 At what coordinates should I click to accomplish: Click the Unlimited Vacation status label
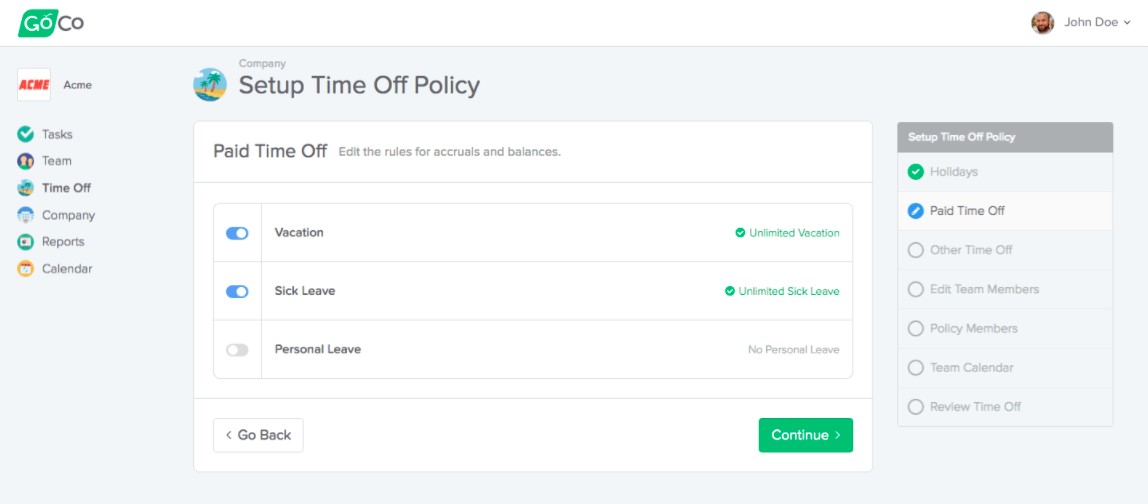click(x=794, y=233)
